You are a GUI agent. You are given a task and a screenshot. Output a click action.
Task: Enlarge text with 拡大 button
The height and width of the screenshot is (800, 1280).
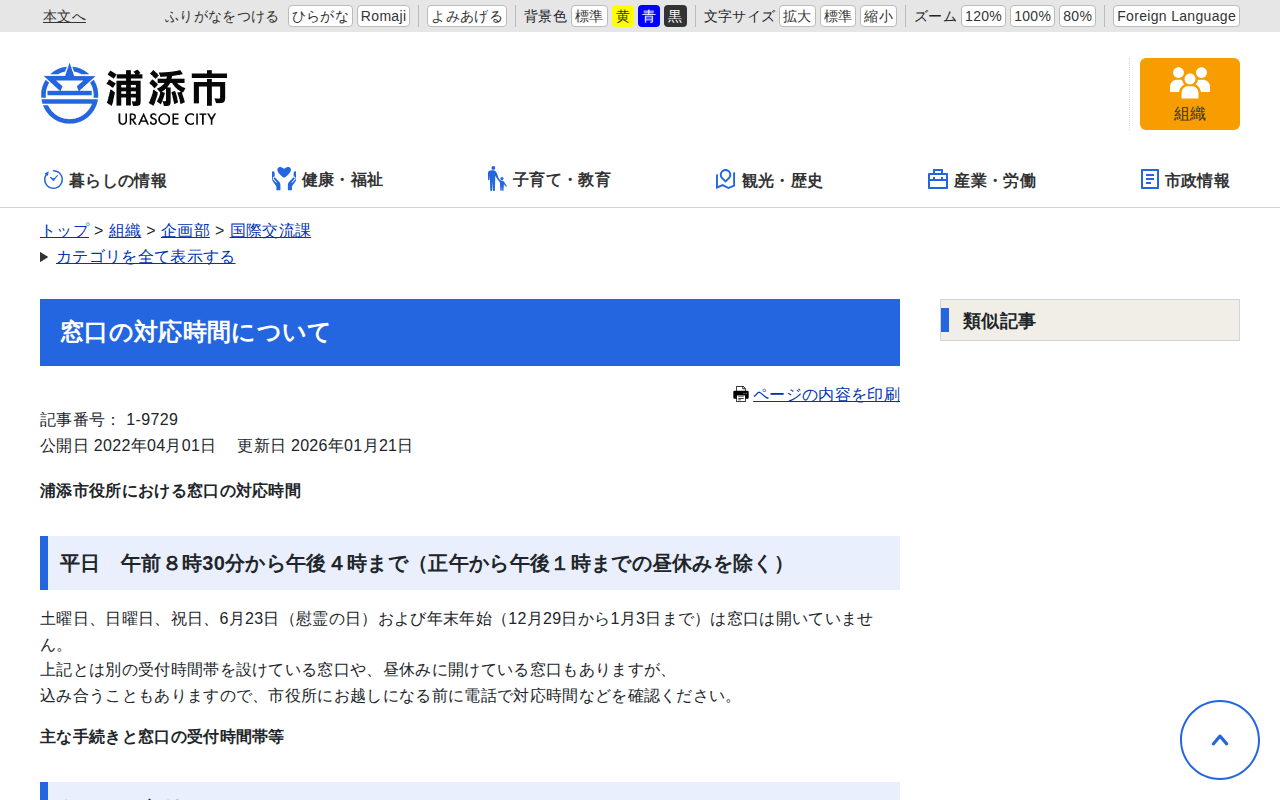click(797, 16)
